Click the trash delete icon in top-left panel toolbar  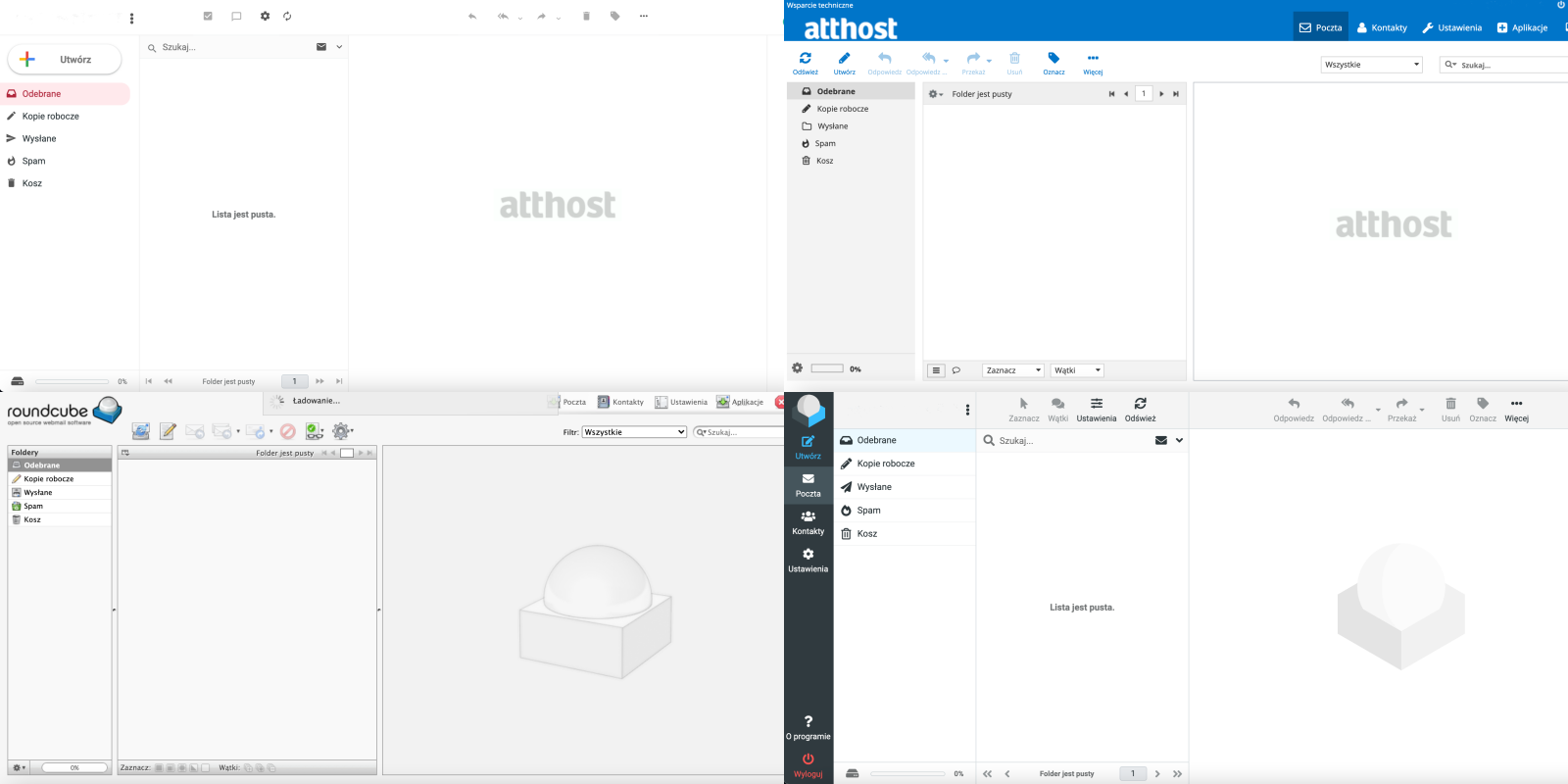tap(586, 16)
